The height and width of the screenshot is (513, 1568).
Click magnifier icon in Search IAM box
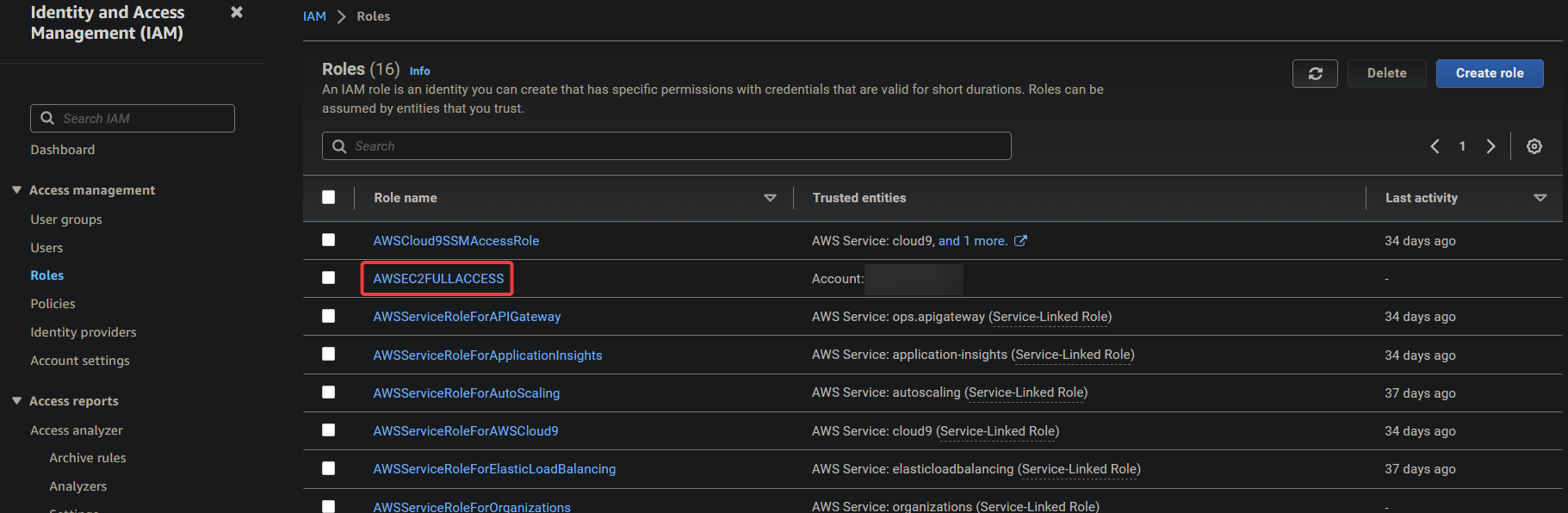point(47,118)
